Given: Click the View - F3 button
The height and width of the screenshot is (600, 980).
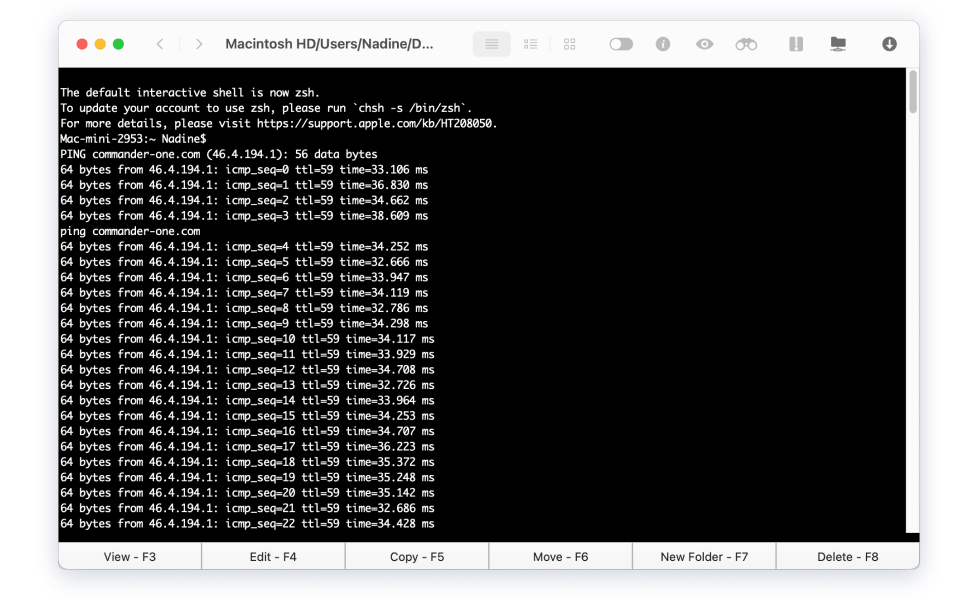Looking at the screenshot, I should [130, 557].
